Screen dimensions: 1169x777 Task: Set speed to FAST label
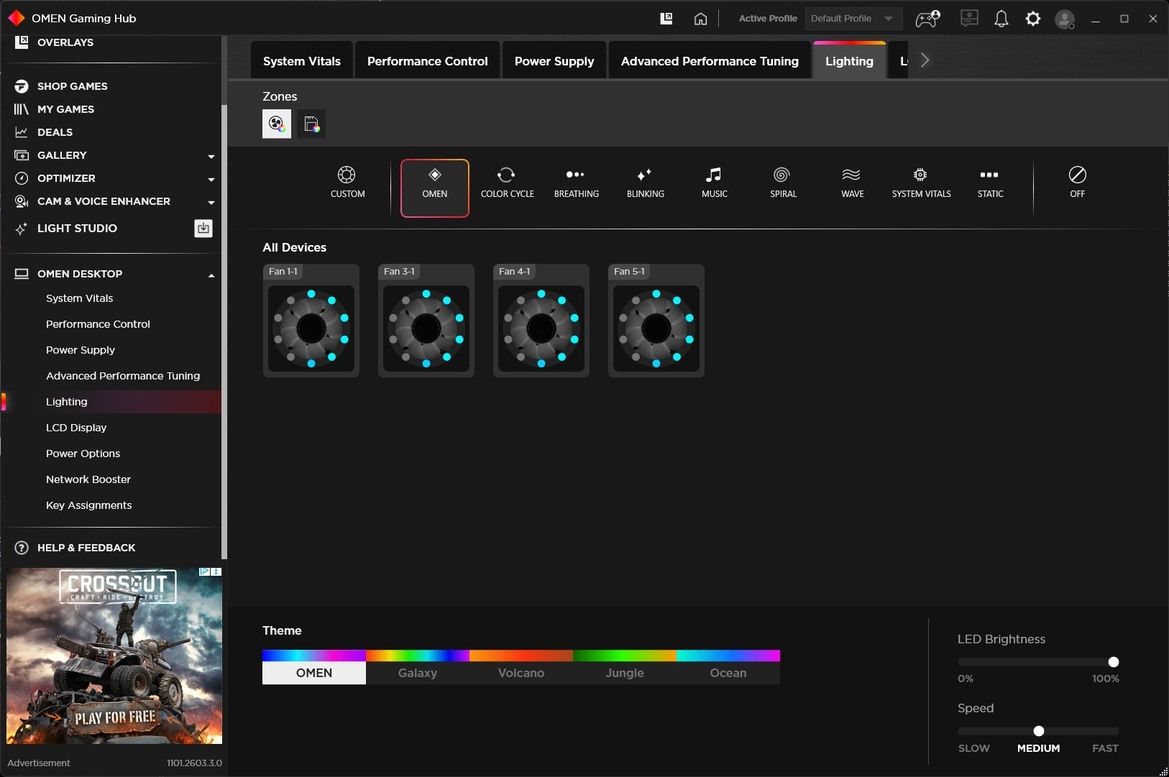[1105, 748]
